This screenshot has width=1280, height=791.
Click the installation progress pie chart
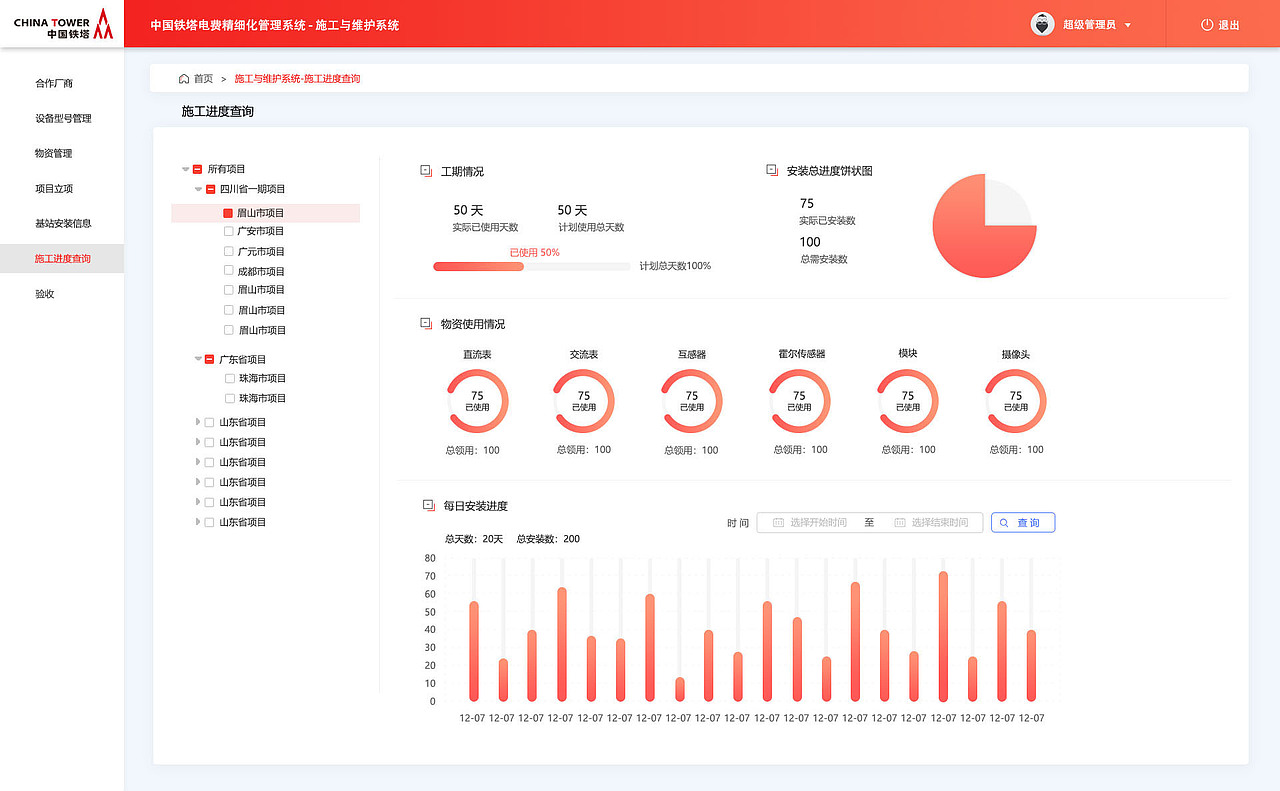984,226
